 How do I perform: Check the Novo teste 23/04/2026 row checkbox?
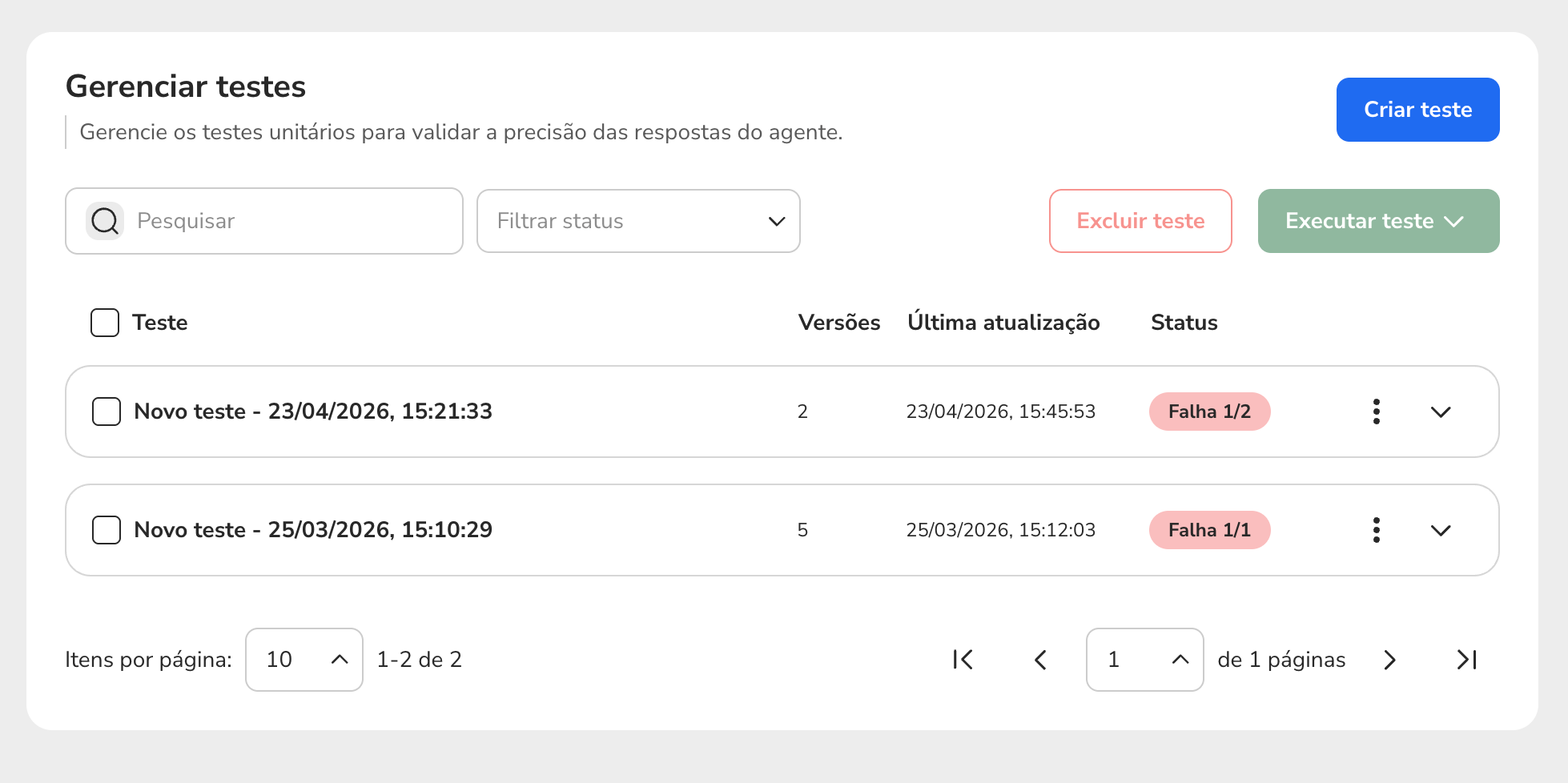(x=107, y=412)
